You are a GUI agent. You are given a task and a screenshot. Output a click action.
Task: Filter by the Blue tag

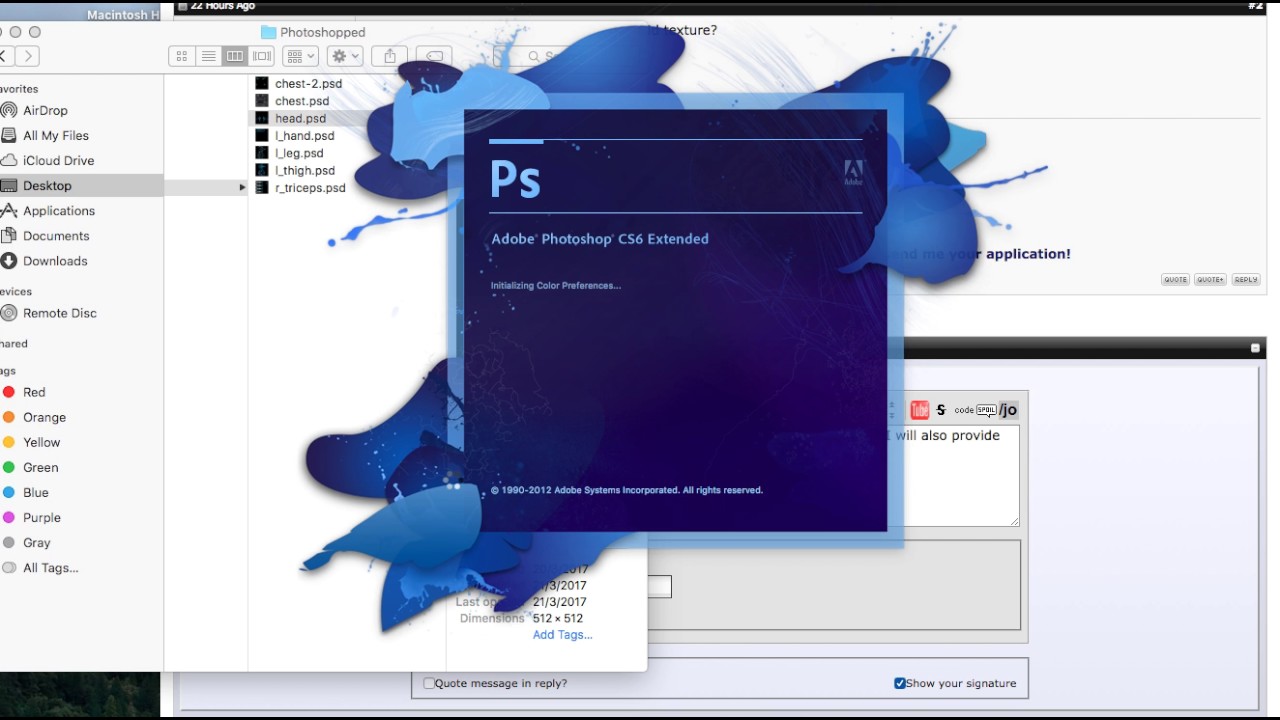click(35, 493)
